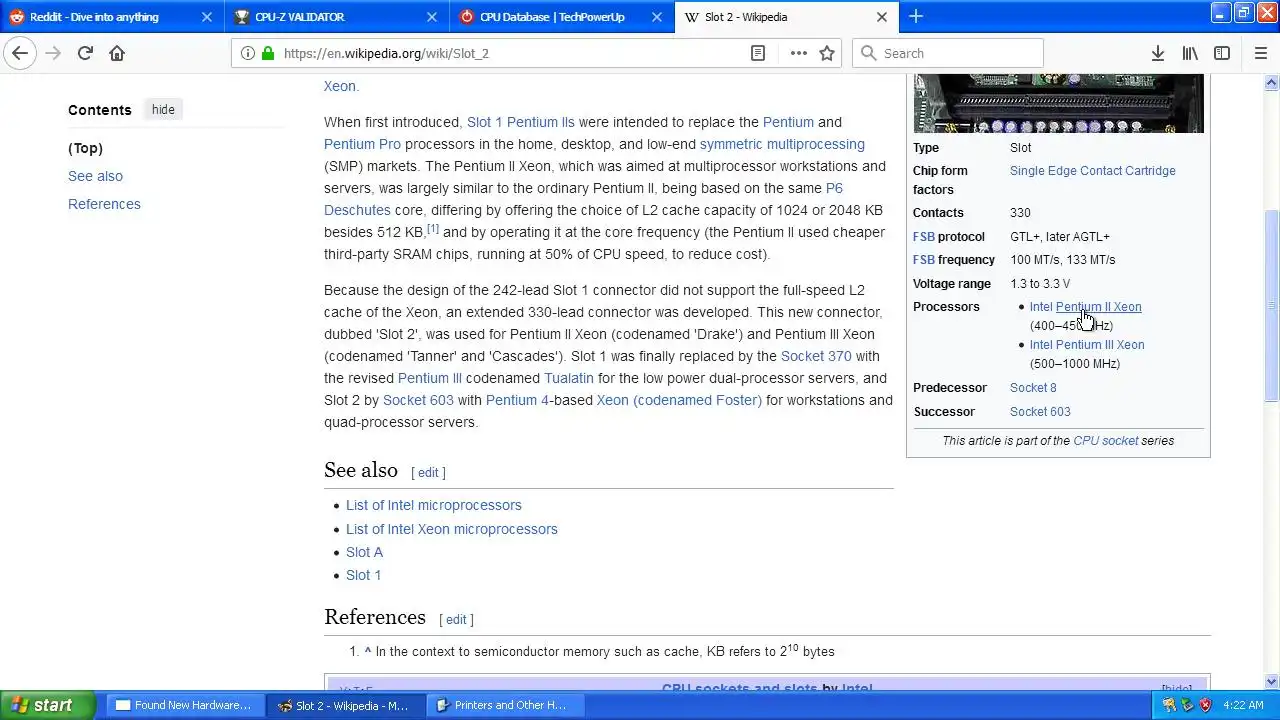Open predecessor Socket 8 link
This screenshot has width=1280, height=720.
(x=1033, y=388)
